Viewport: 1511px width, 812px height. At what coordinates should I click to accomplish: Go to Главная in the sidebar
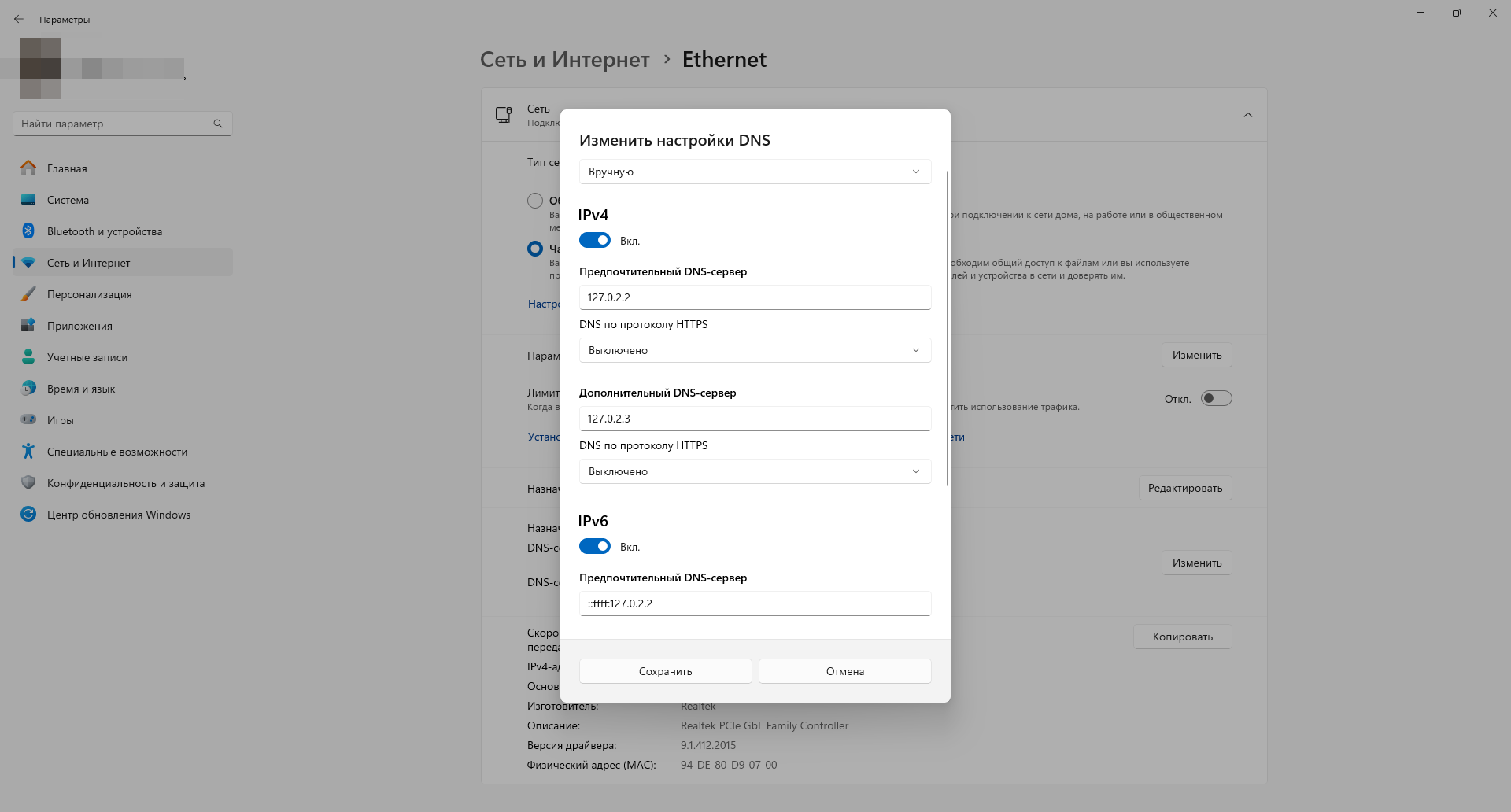tap(67, 168)
